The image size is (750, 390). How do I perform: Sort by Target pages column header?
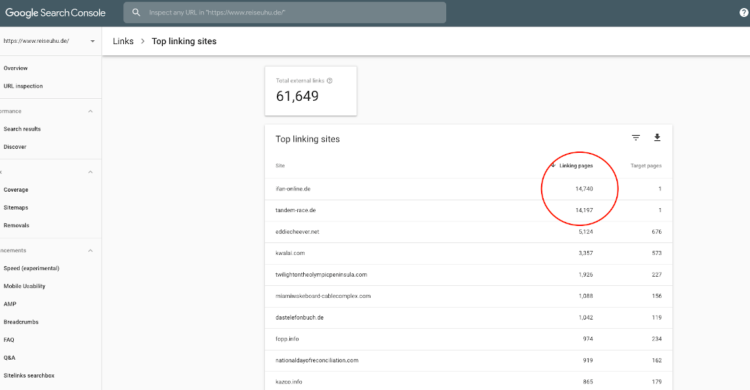pos(646,166)
